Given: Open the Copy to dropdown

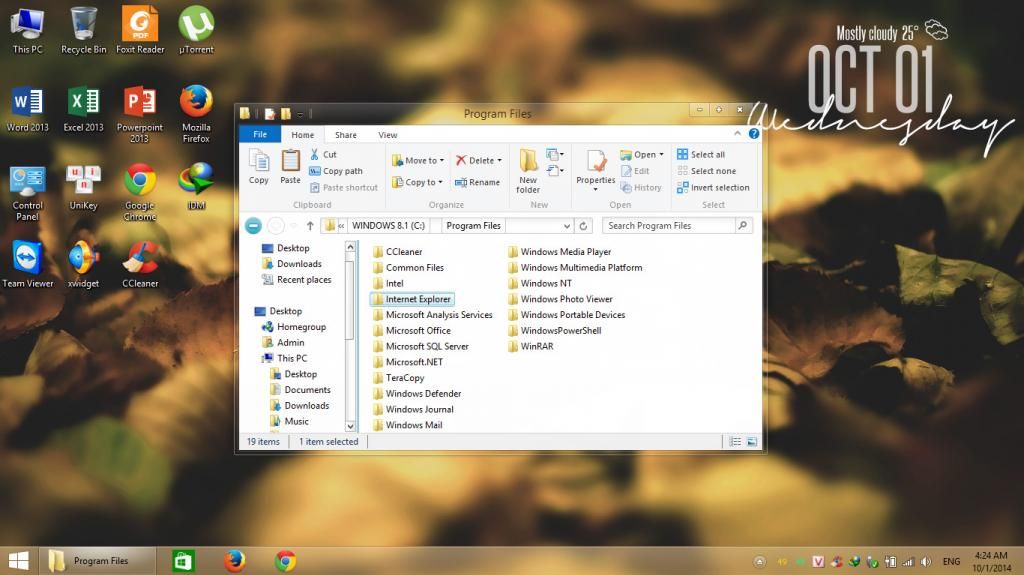Looking at the screenshot, I should click(x=417, y=182).
